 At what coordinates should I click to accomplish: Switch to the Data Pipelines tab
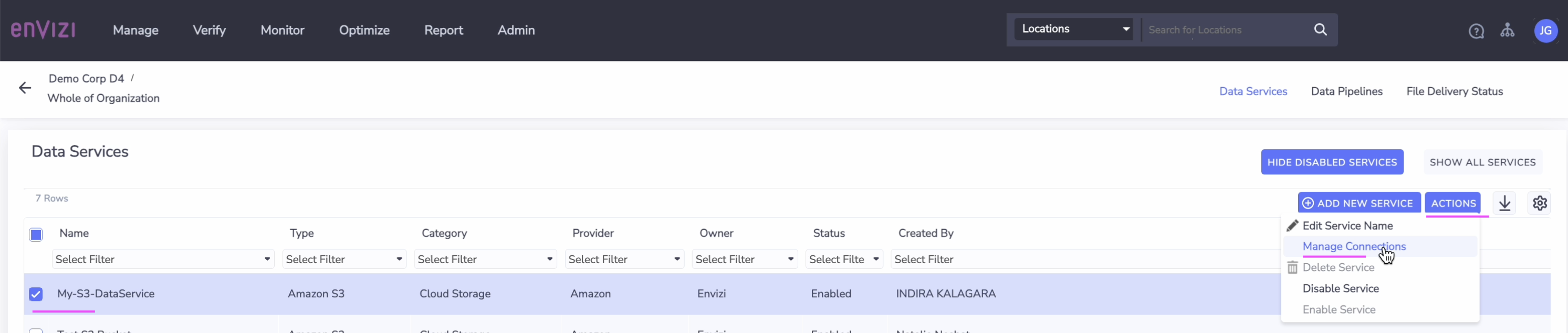[1346, 91]
